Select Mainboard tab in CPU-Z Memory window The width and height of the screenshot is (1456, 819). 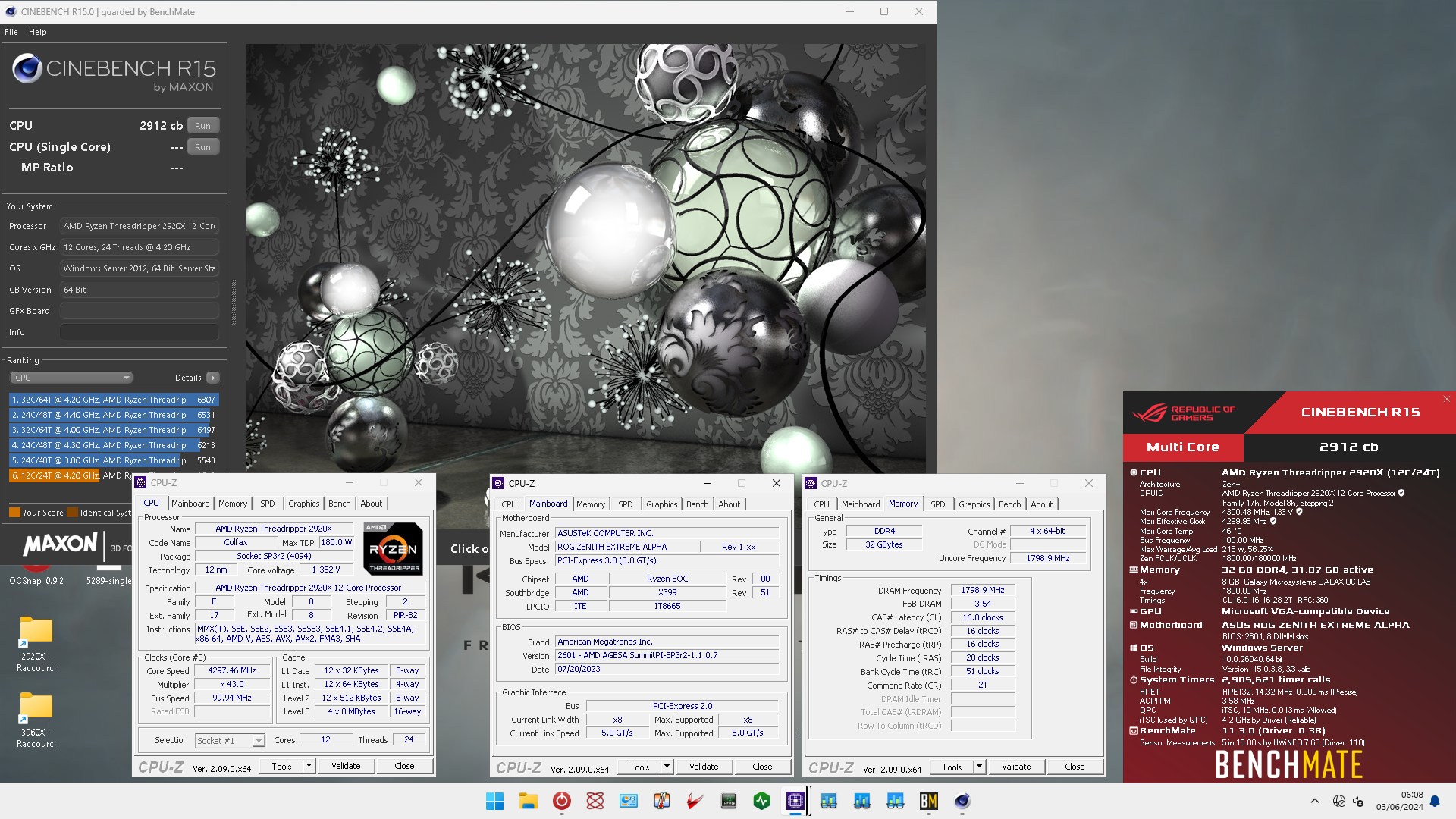[x=861, y=504]
